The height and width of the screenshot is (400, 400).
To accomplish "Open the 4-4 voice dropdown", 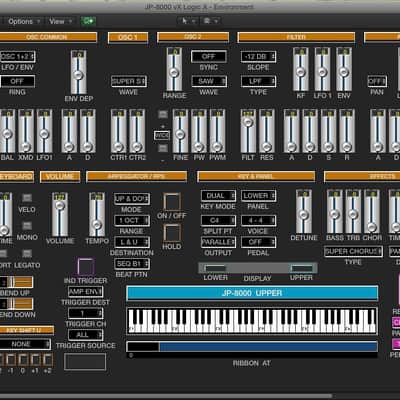I will 258,220.
